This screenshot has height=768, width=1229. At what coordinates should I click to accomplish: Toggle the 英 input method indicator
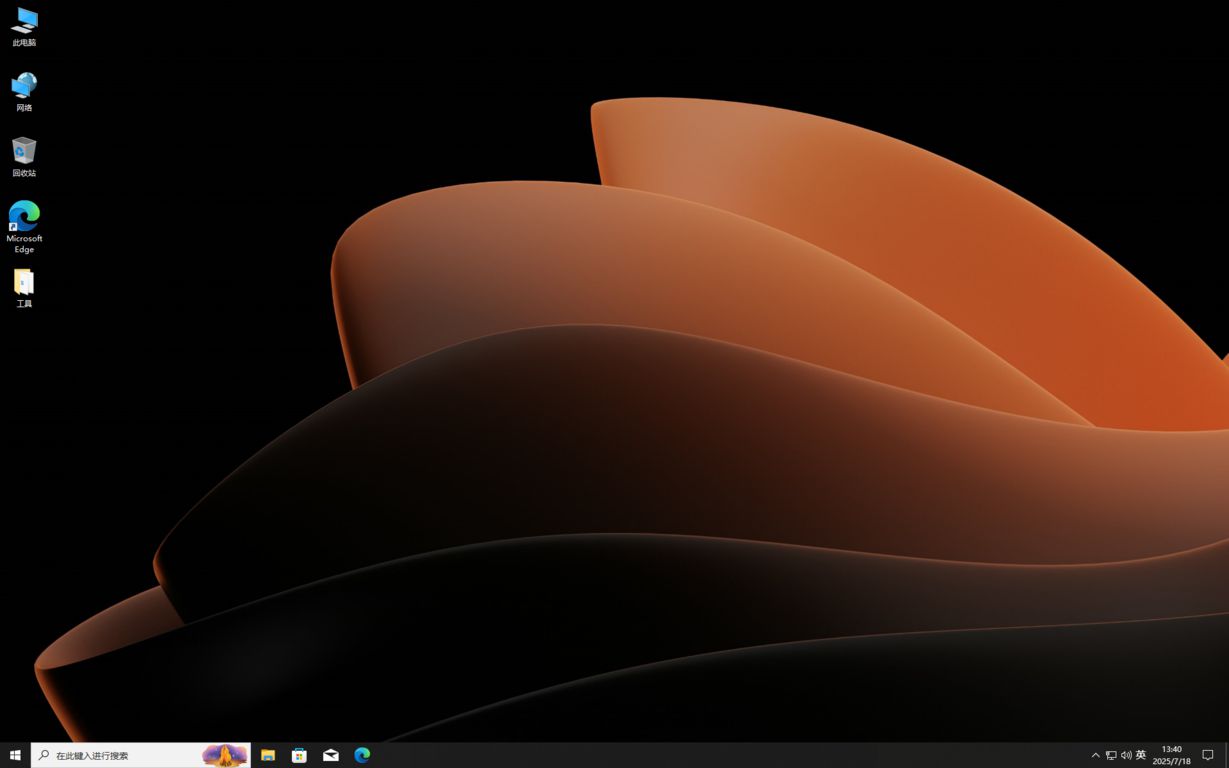[1141, 755]
